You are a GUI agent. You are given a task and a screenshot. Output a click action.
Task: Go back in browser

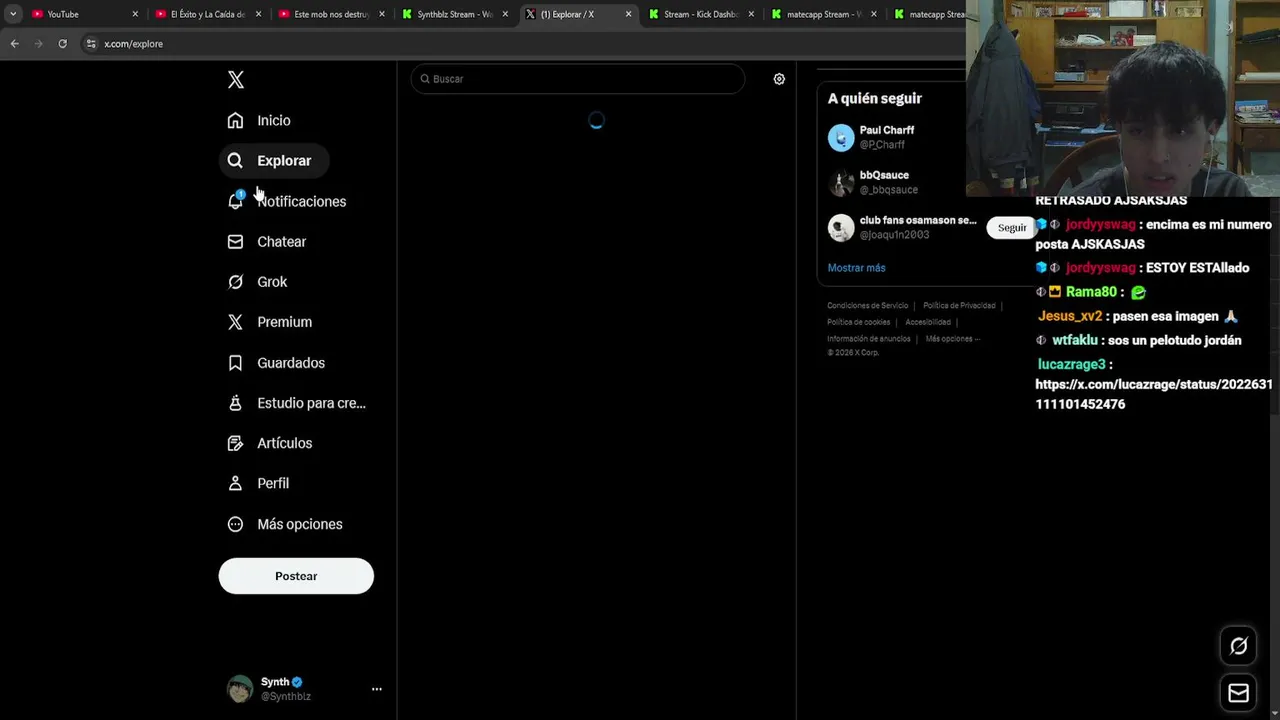point(14,44)
